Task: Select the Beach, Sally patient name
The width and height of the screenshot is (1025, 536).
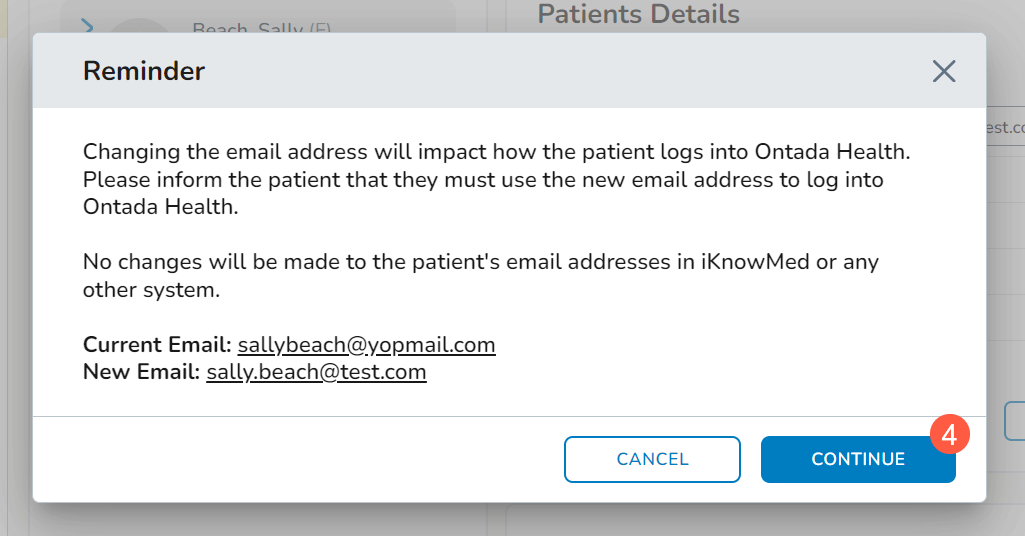Action: tap(248, 28)
